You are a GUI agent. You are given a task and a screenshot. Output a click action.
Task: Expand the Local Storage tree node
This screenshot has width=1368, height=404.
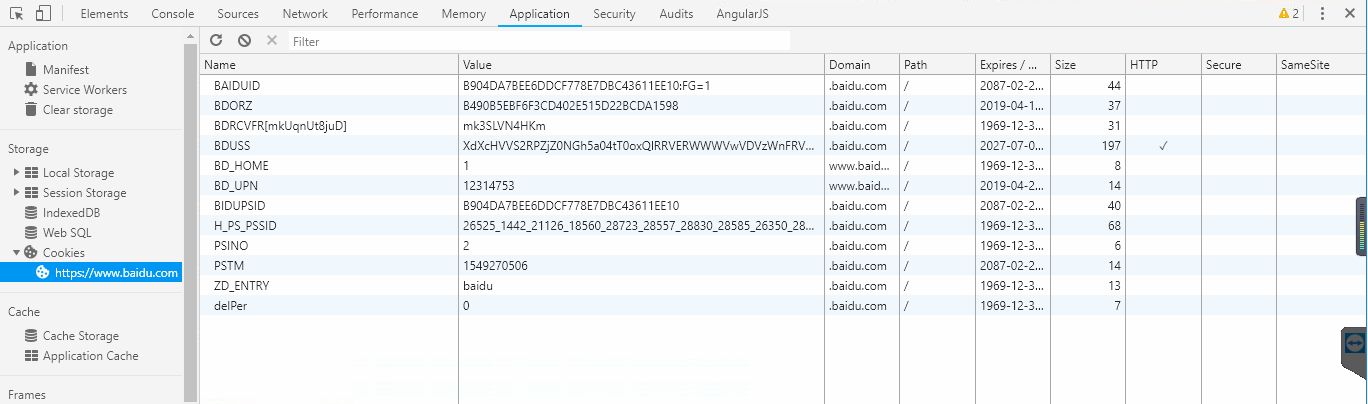pyautogui.click(x=17, y=173)
